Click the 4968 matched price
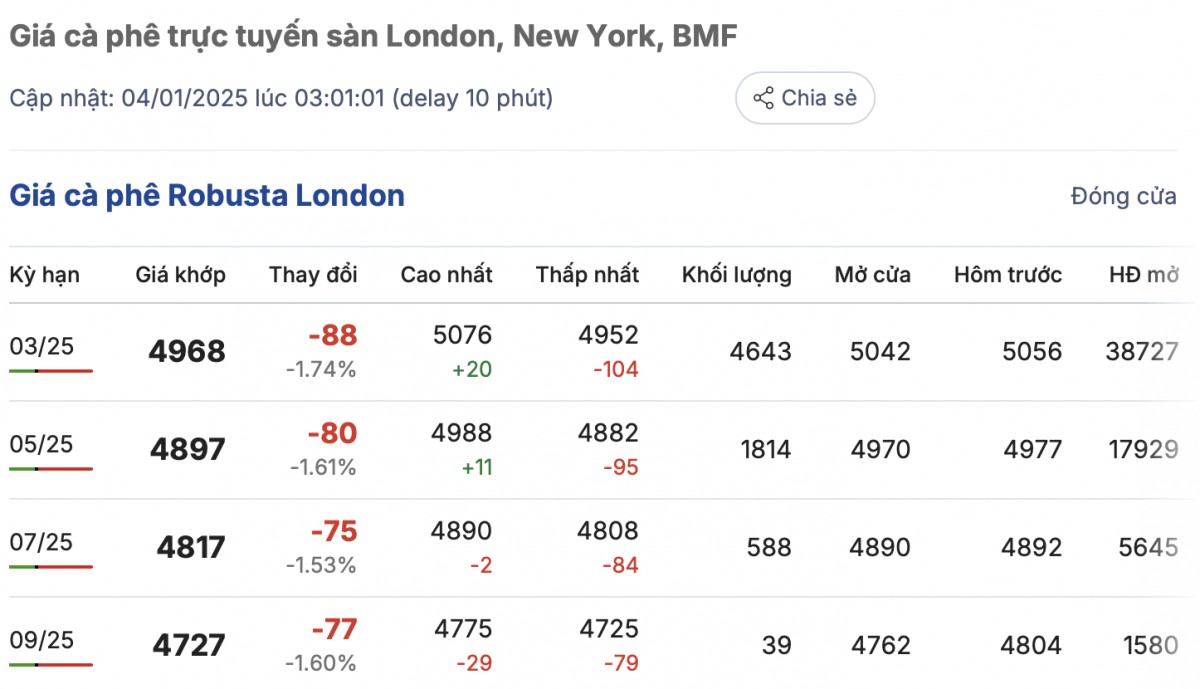This screenshot has height=689, width=1200. pyautogui.click(x=187, y=352)
